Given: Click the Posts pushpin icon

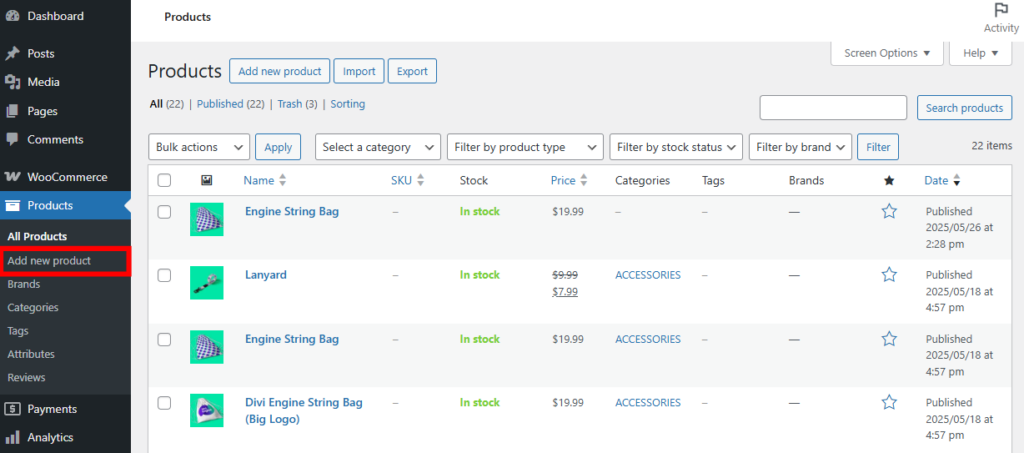Looking at the screenshot, I should pyautogui.click(x=13, y=54).
